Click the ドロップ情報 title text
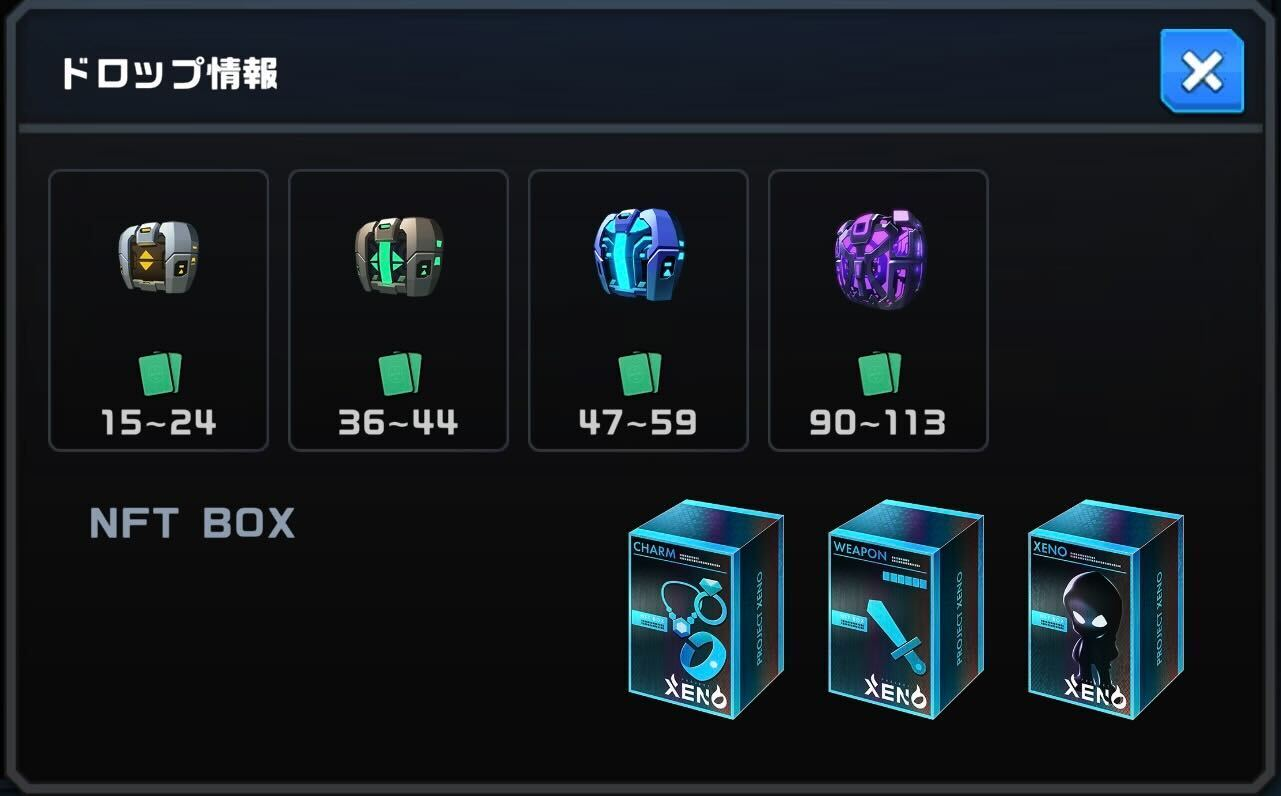This screenshot has height=796, width=1281. pyautogui.click(x=168, y=73)
